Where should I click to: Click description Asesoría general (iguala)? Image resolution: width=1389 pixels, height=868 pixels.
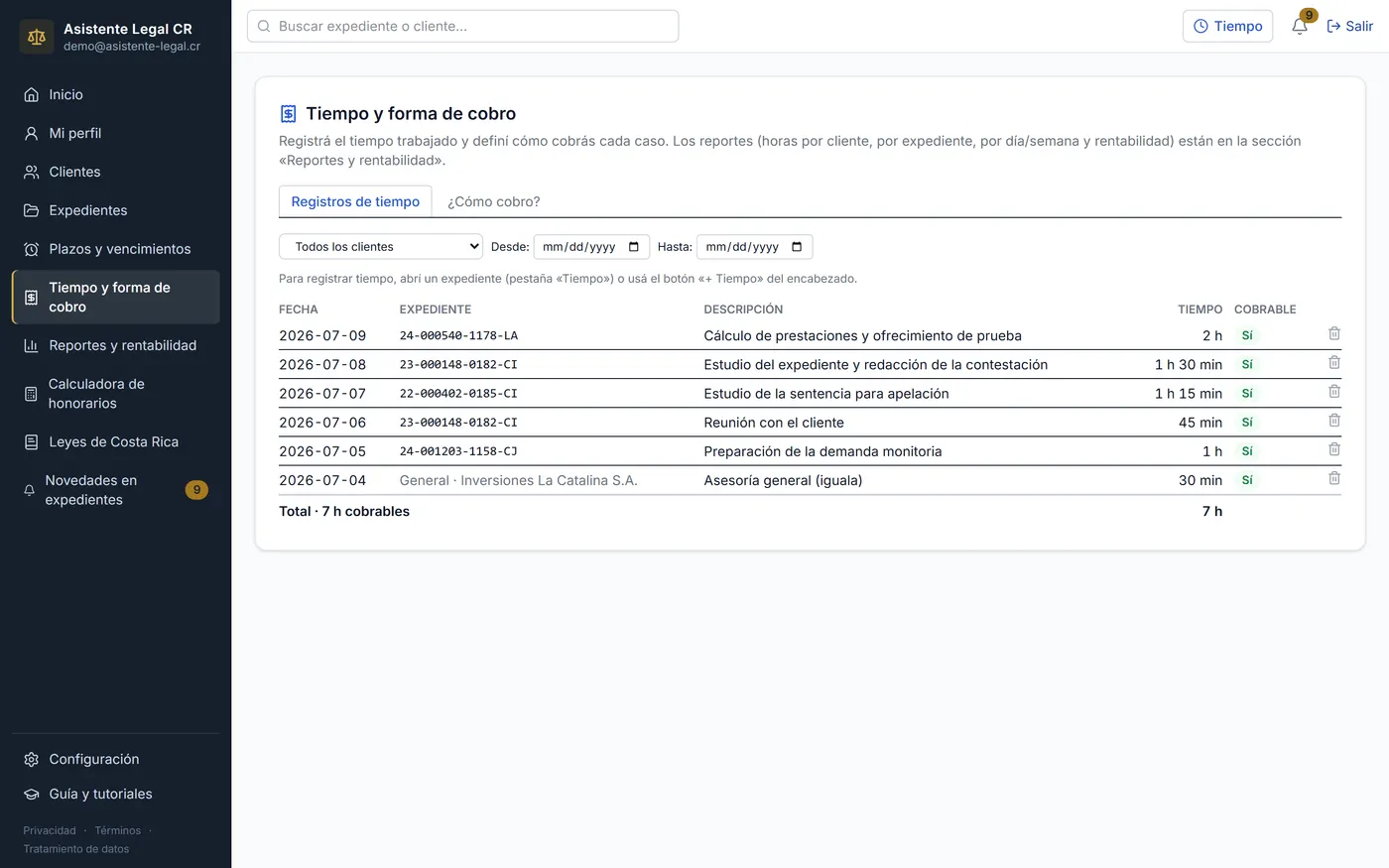[783, 481]
